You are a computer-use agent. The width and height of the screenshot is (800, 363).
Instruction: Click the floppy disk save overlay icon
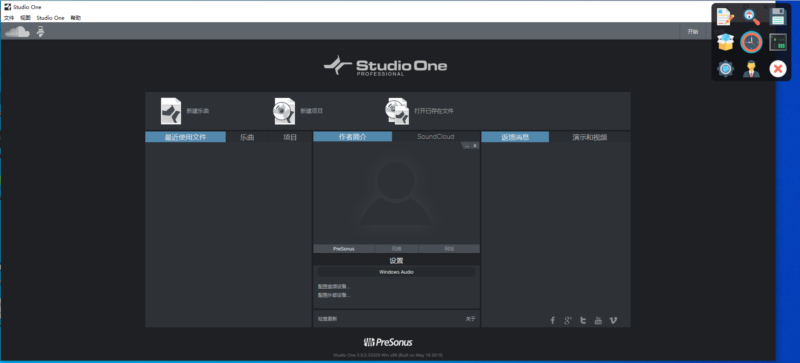click(x=778, y=16)
